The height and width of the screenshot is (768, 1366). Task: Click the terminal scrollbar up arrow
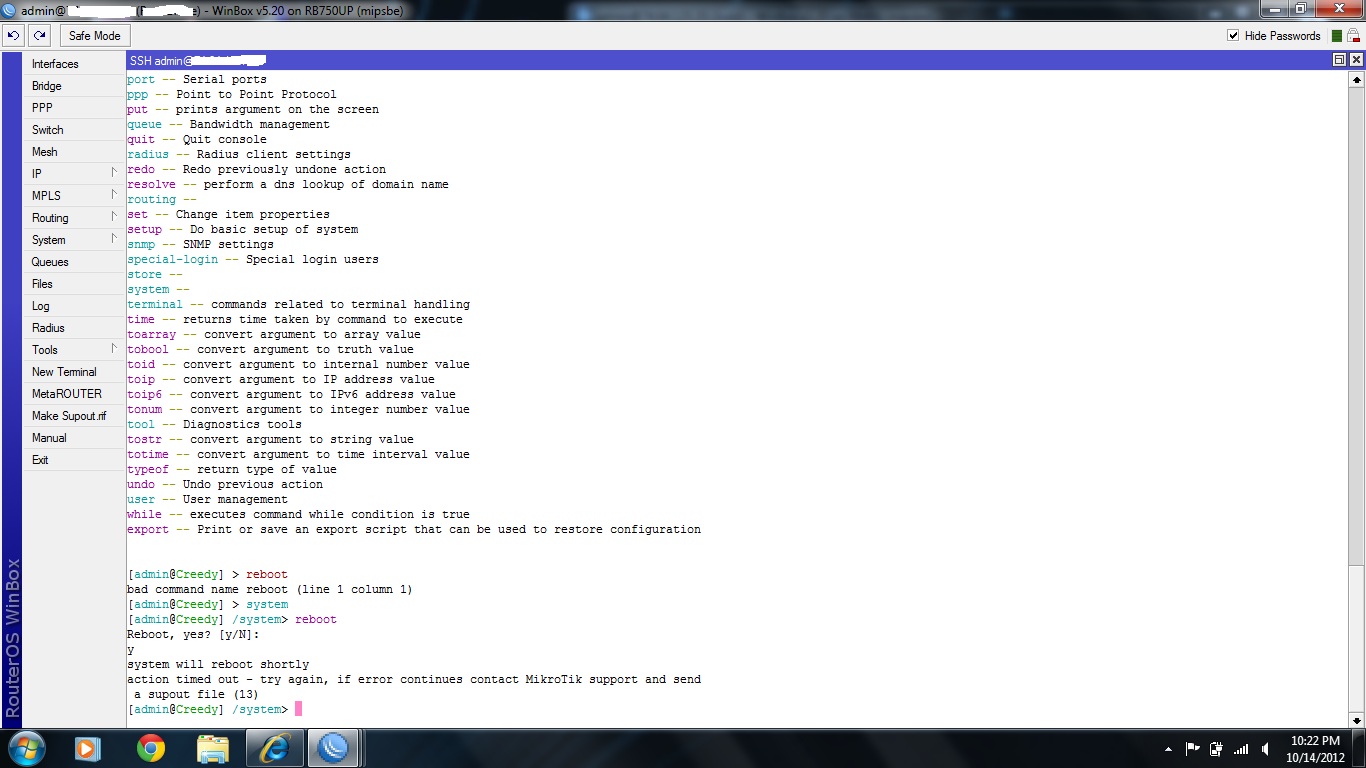click(x=1357, y=79)
